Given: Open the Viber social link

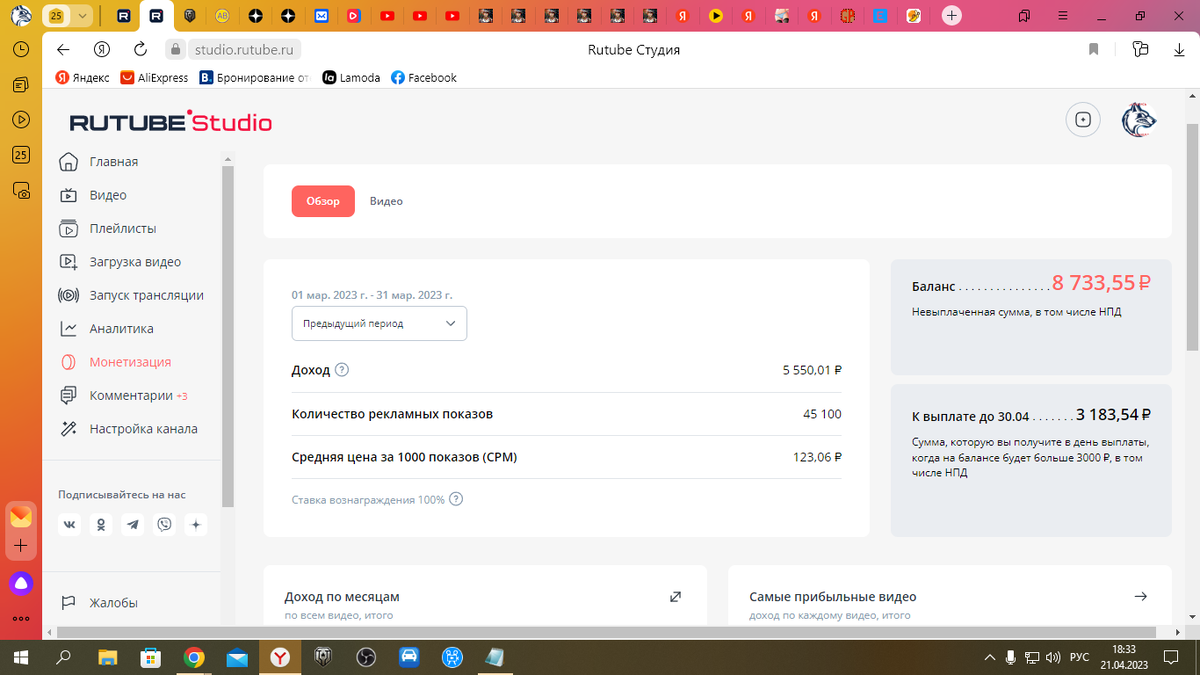Looking at the screenshot, I should click(164, 524).
